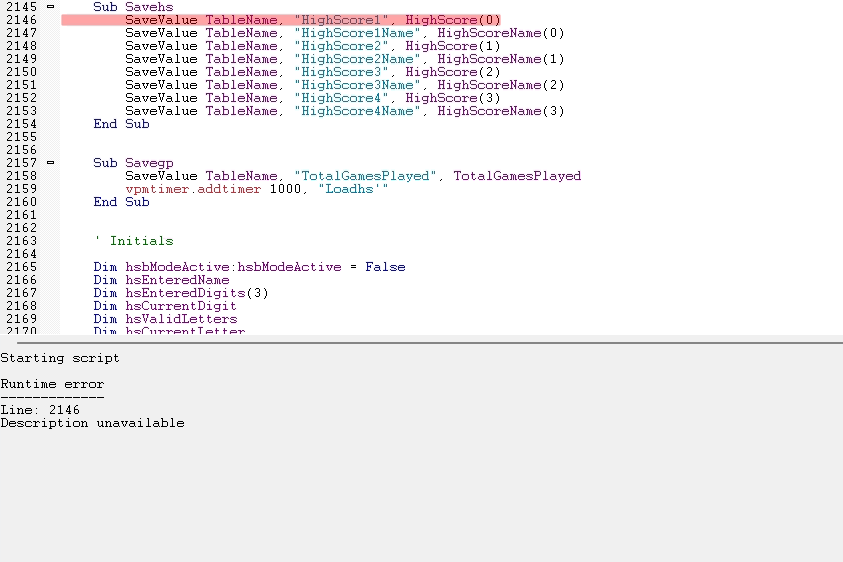Click "Line: 2146" in error output
Viewport: 843px width, 562px height.
tap(40, 410)
